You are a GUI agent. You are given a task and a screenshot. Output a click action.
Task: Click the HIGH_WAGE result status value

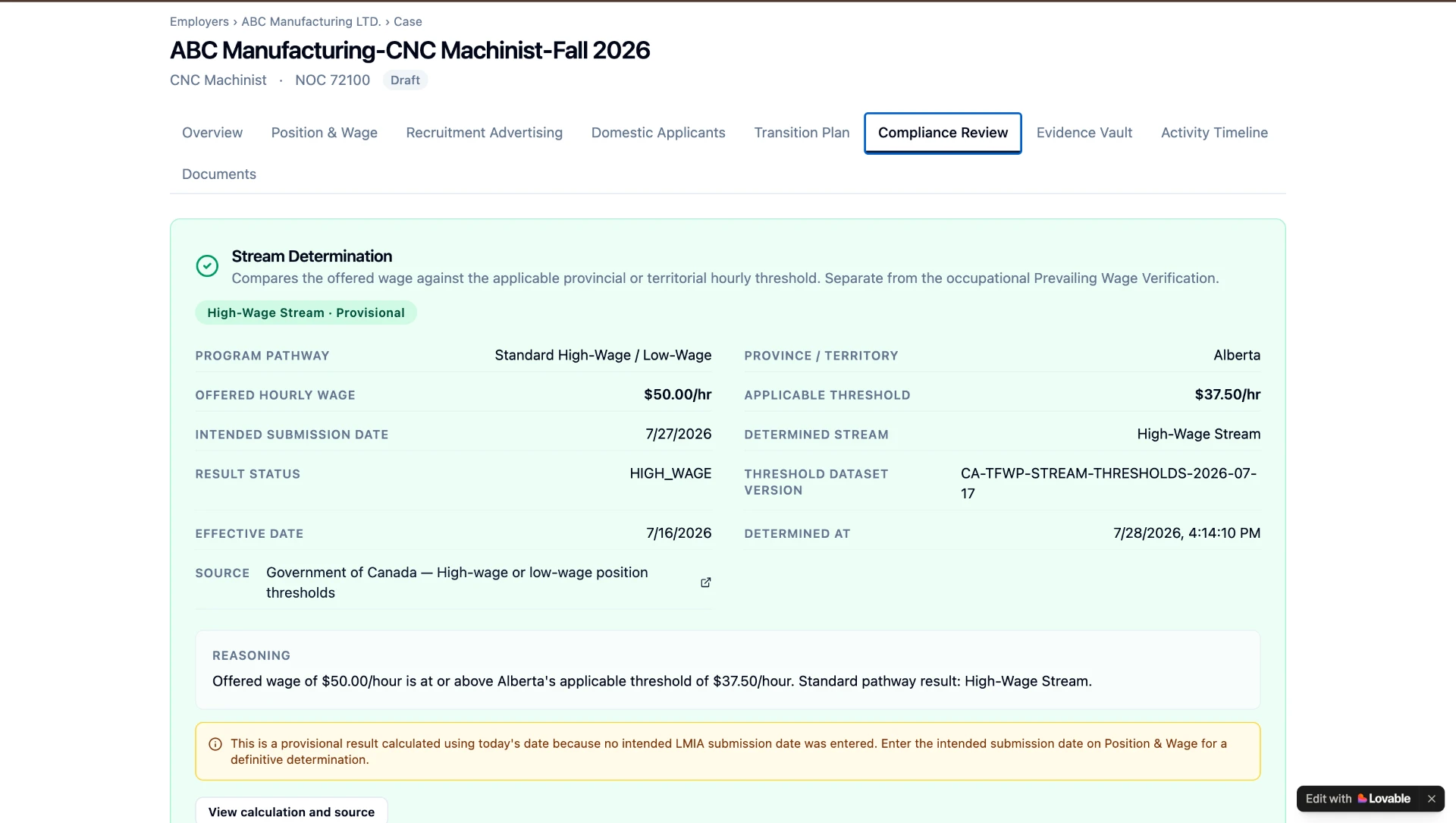coord(670,473)
